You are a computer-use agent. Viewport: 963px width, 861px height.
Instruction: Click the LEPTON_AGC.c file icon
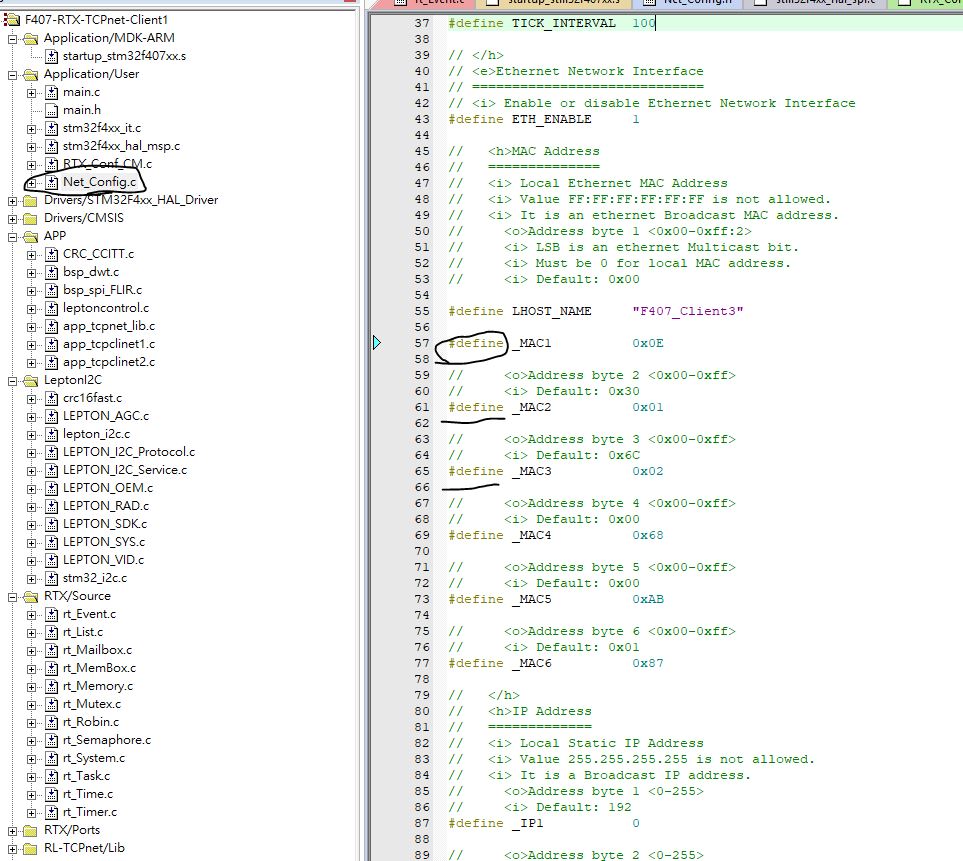52,416
